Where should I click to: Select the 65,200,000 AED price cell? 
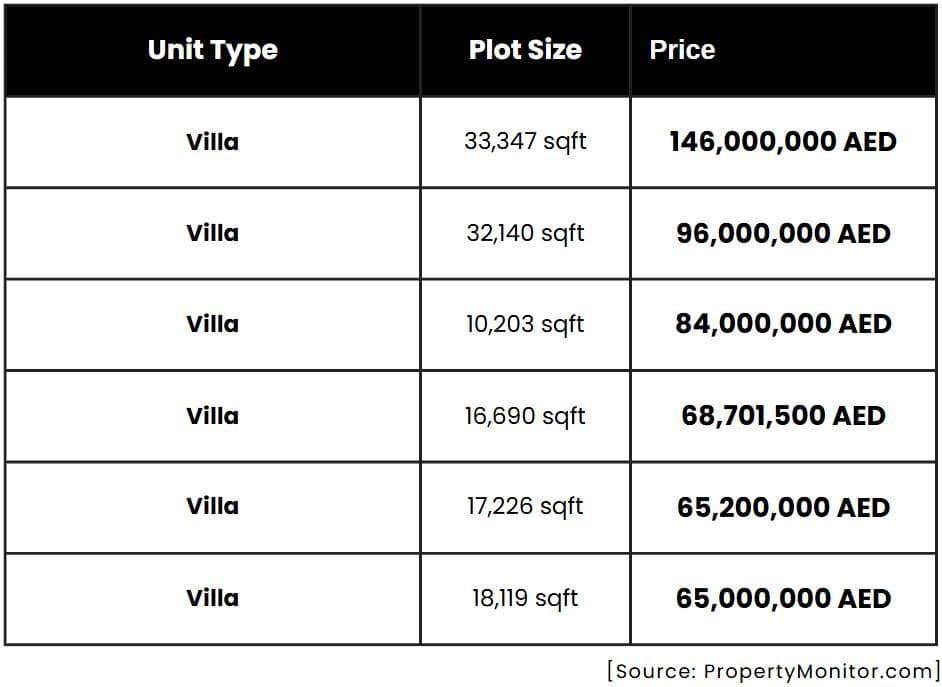click(783, 507)
